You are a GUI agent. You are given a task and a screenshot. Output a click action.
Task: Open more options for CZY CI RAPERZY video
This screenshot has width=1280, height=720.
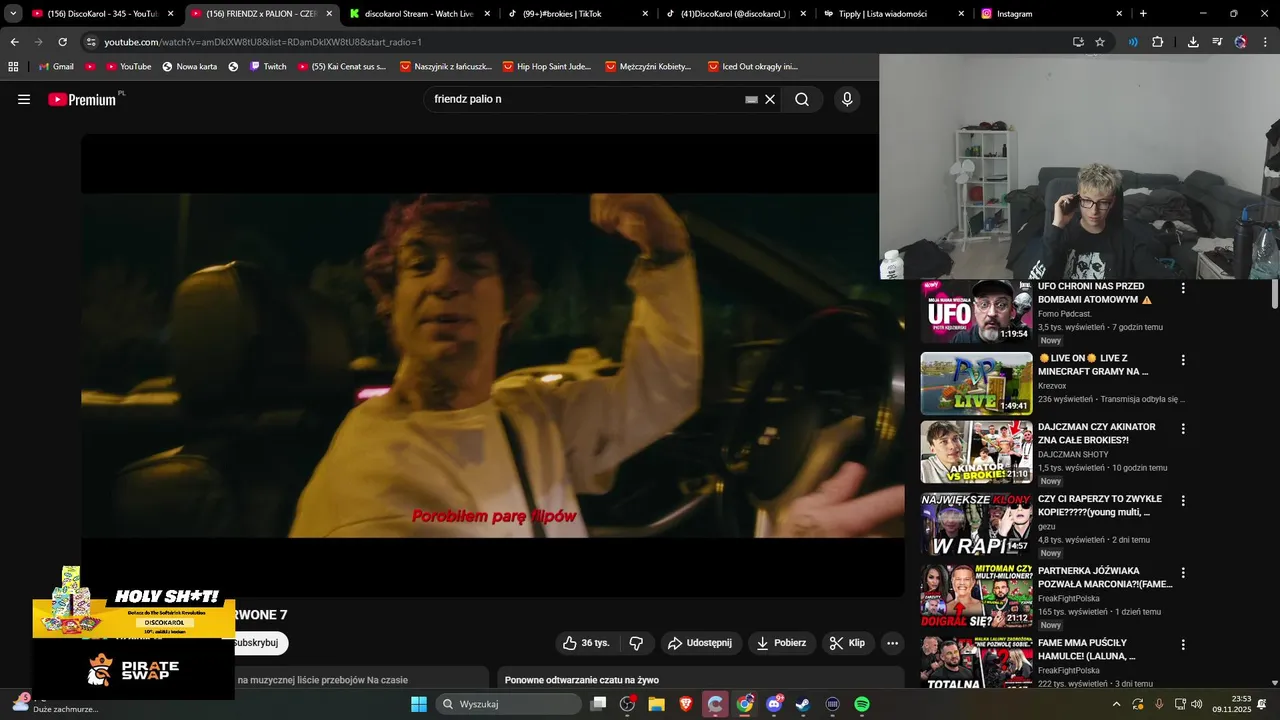point(1183,501)
